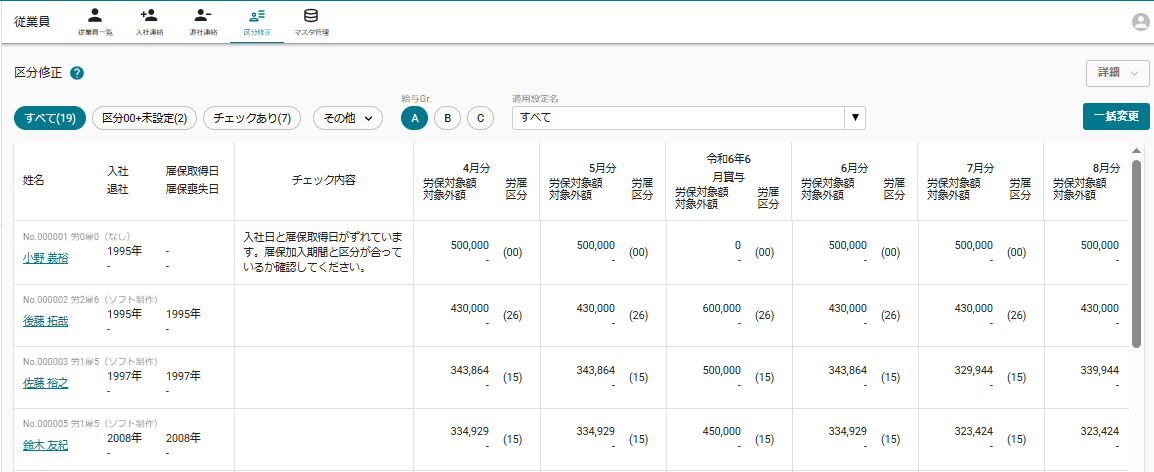1154x472 pixels.
Task: Filter by チェックあり(7) tab
Action: pos(252,118)
